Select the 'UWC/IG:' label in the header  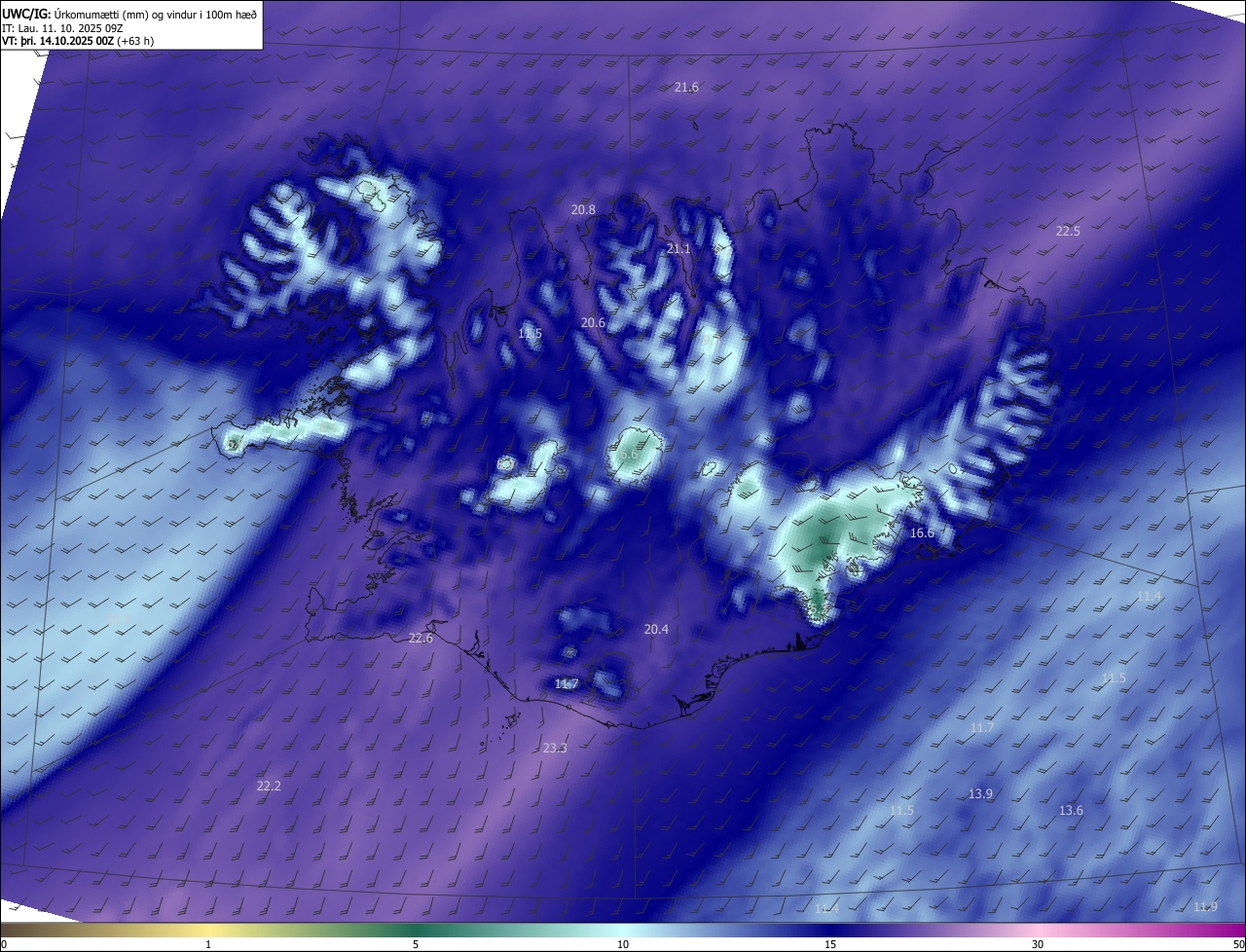tap(26, 14)
